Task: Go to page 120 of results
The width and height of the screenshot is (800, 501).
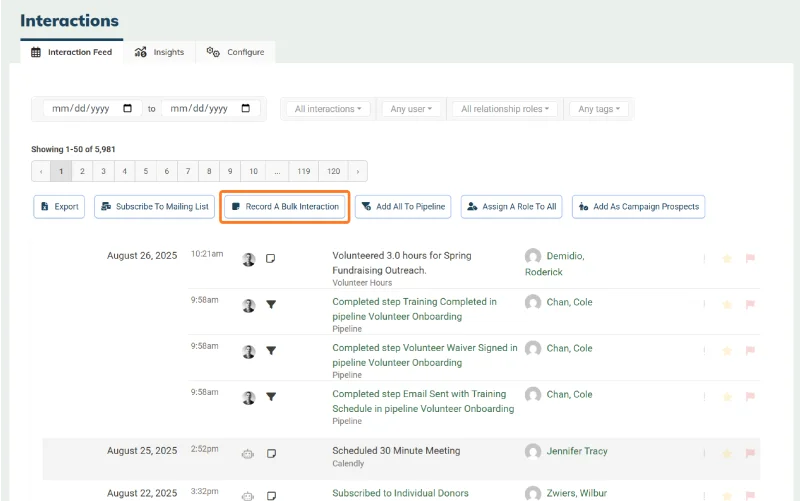Action: [334, 171]
